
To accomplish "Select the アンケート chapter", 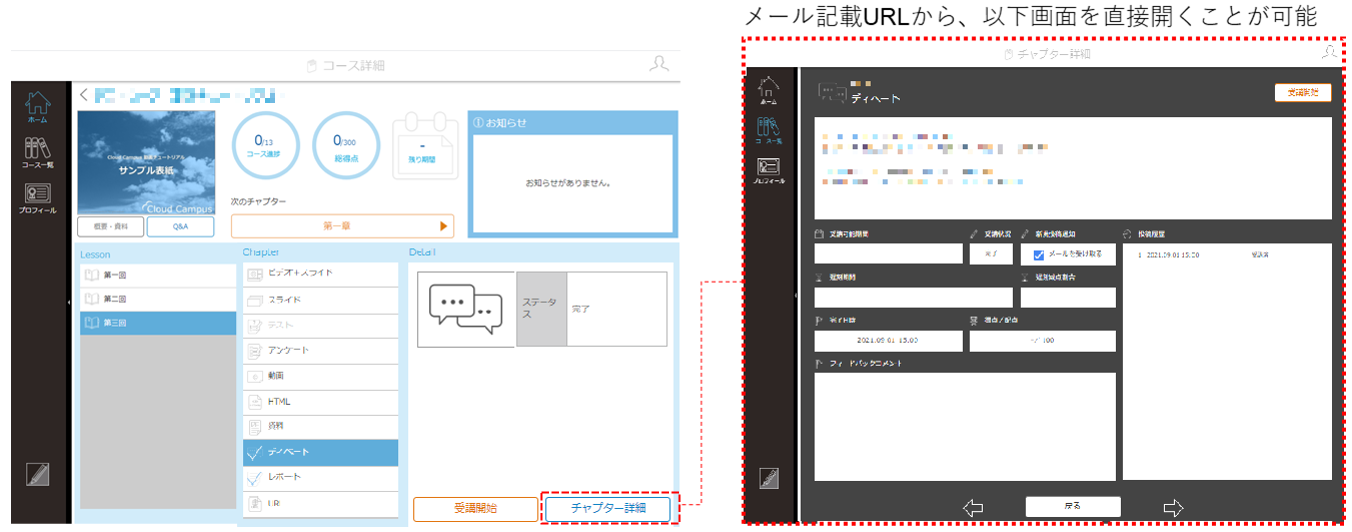I will (x=320, y=351).
